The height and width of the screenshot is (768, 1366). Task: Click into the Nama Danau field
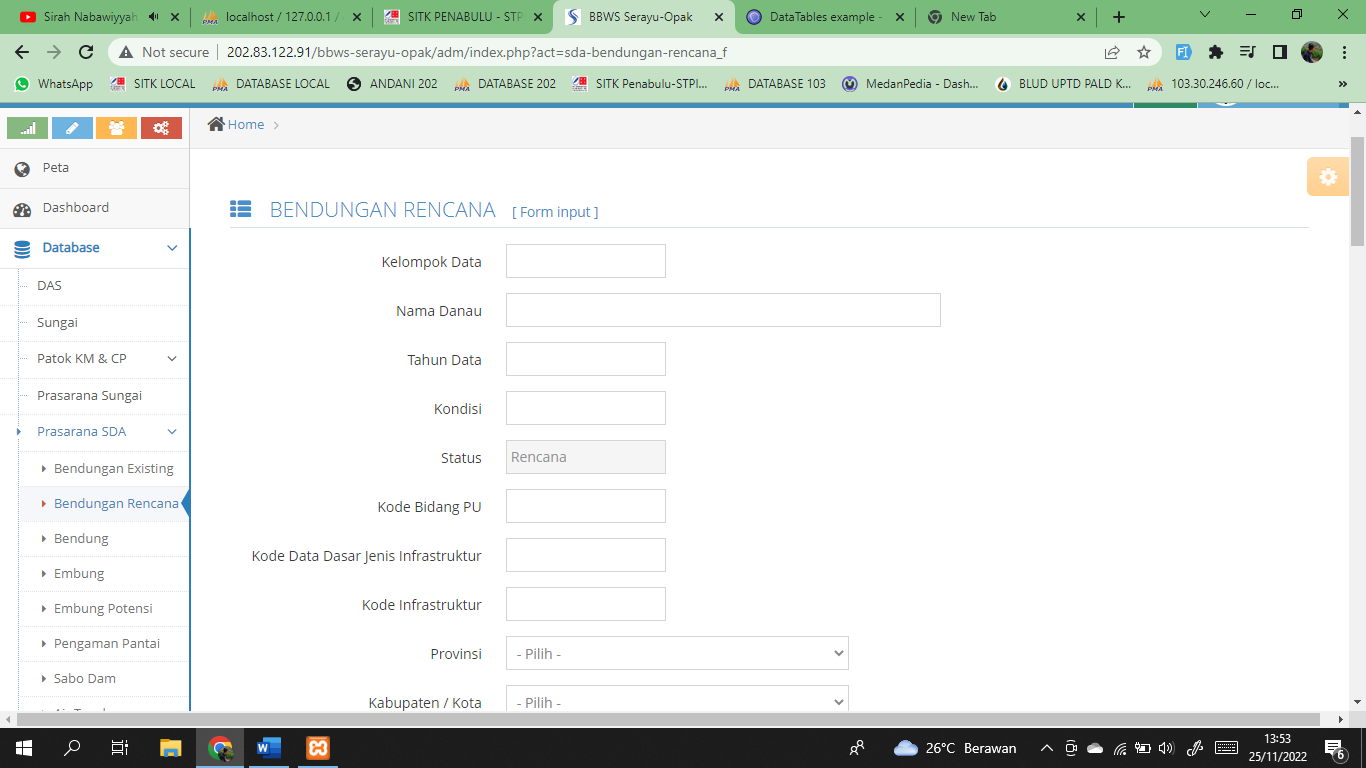pos(723,310)
